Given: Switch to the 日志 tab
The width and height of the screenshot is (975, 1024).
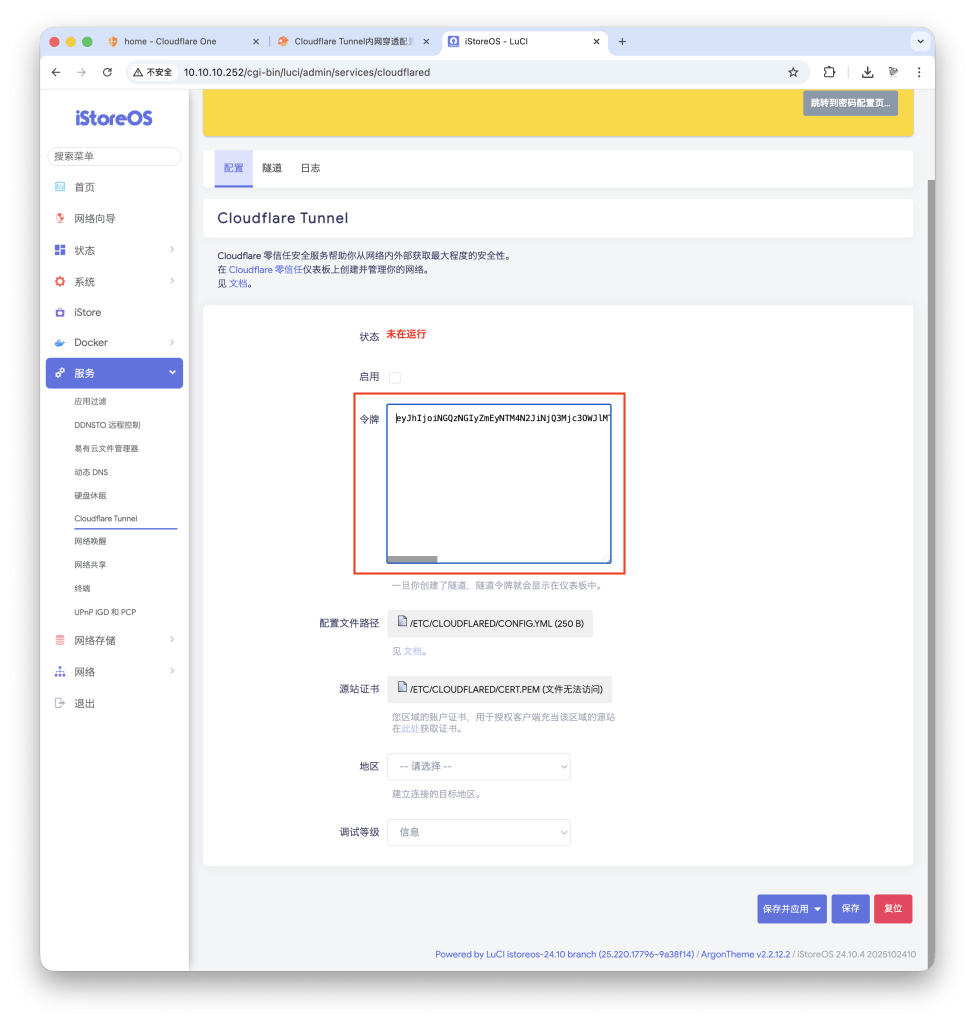Looking at the screenshot, I should (310, 168).
